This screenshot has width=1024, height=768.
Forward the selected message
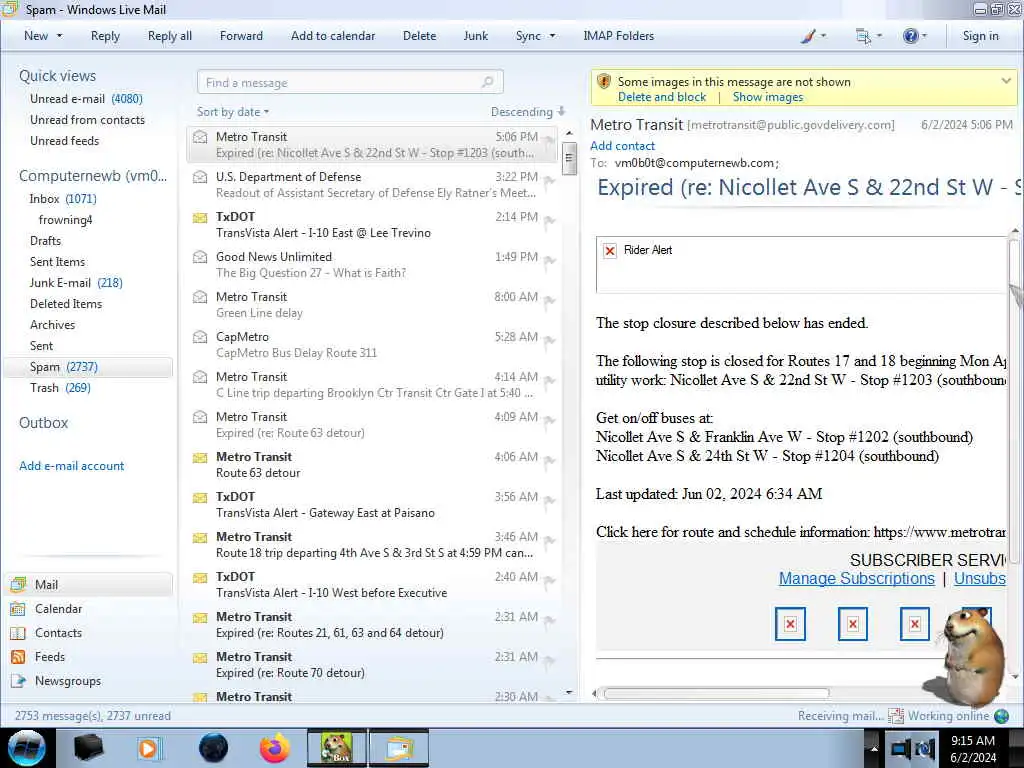click(x=241, y=36)
